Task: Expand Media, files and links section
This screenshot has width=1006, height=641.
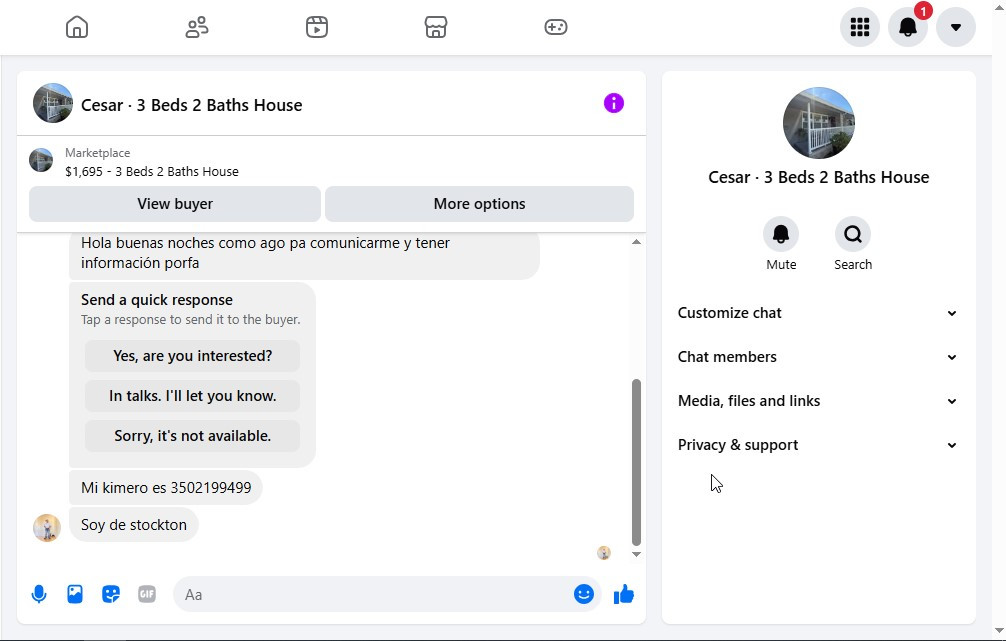Action: pos(818,401)
